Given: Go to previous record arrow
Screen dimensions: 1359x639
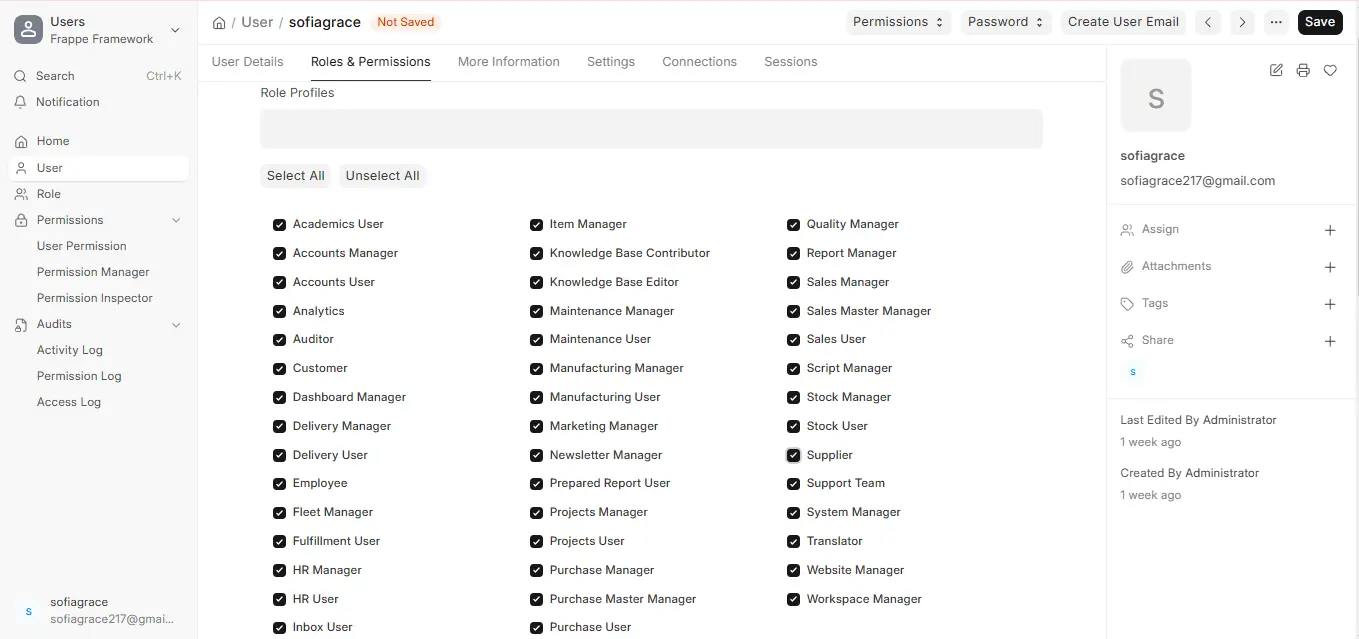Looking at the screenshot, I should coord(1209,22).
